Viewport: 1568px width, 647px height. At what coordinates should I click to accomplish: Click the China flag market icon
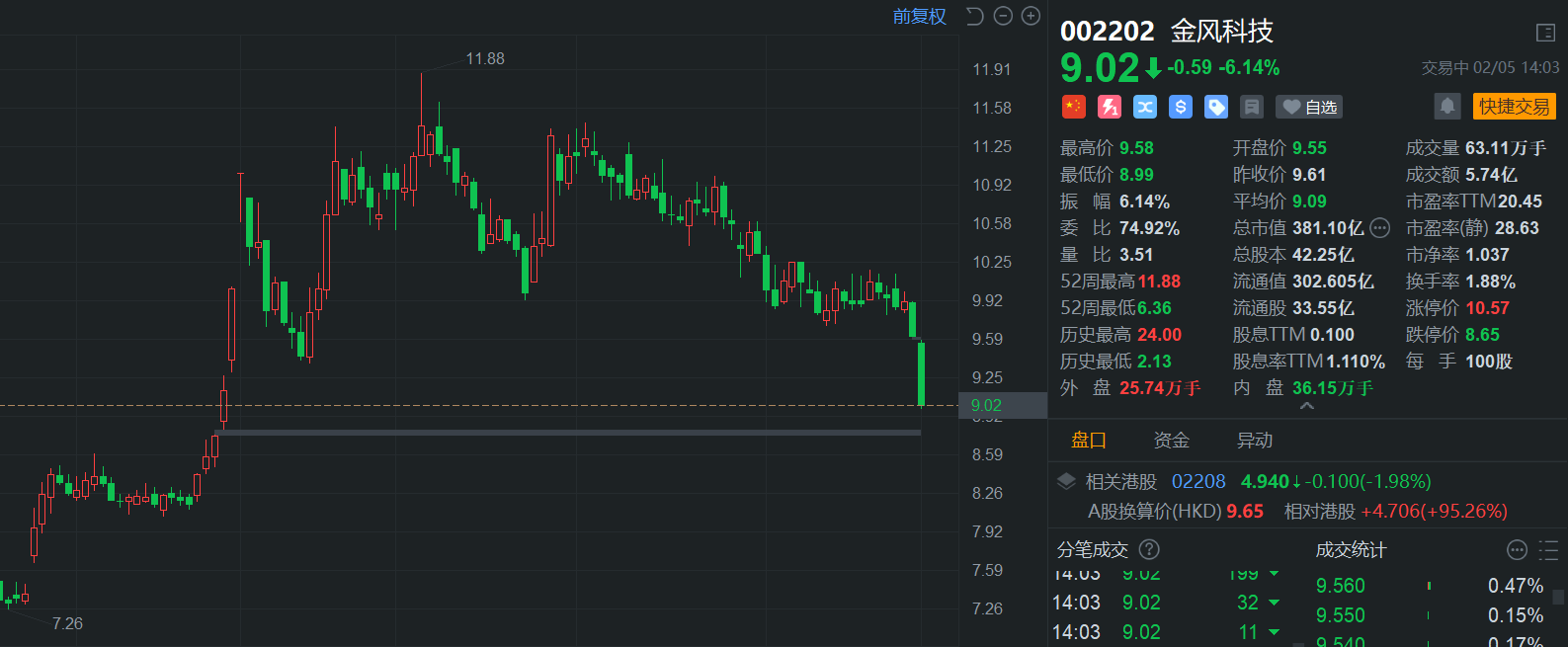pyautogui.click(x=1074, y=107)
